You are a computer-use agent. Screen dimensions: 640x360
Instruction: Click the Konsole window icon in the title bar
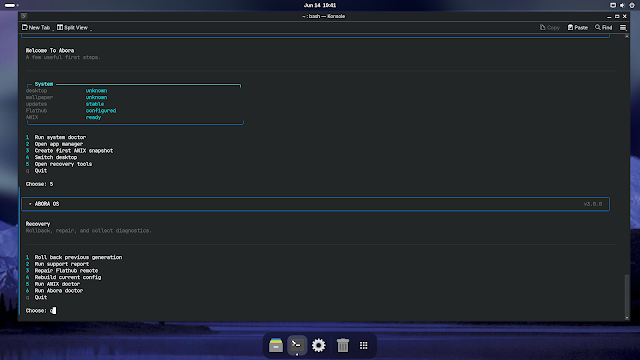tap(24, 16)
